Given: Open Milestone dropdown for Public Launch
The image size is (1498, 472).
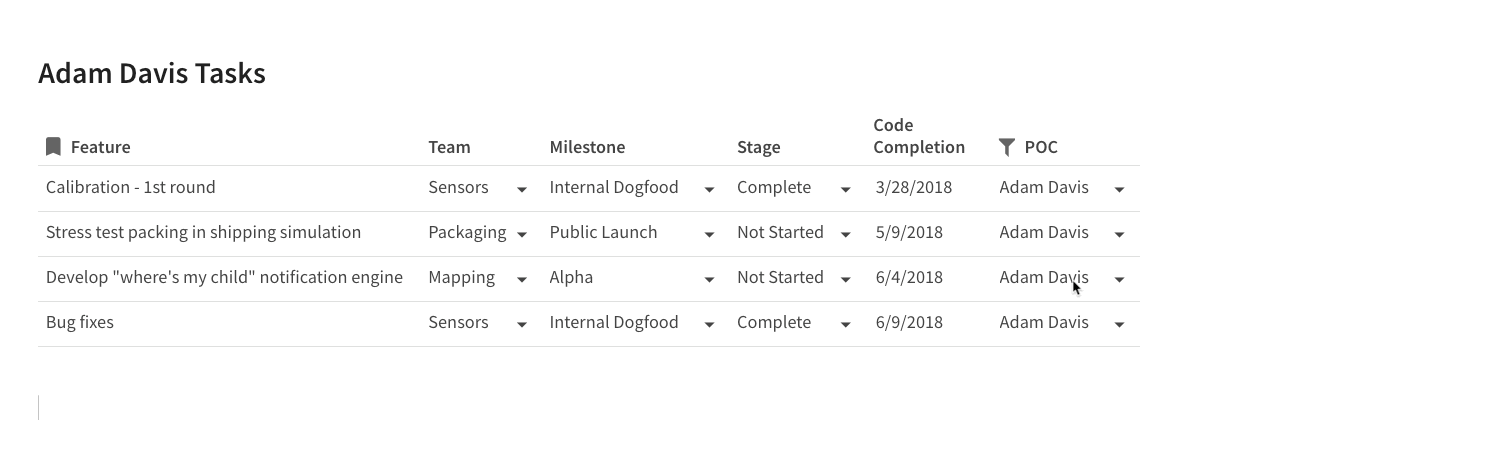Looking at the screenshot, I should 709,234.
